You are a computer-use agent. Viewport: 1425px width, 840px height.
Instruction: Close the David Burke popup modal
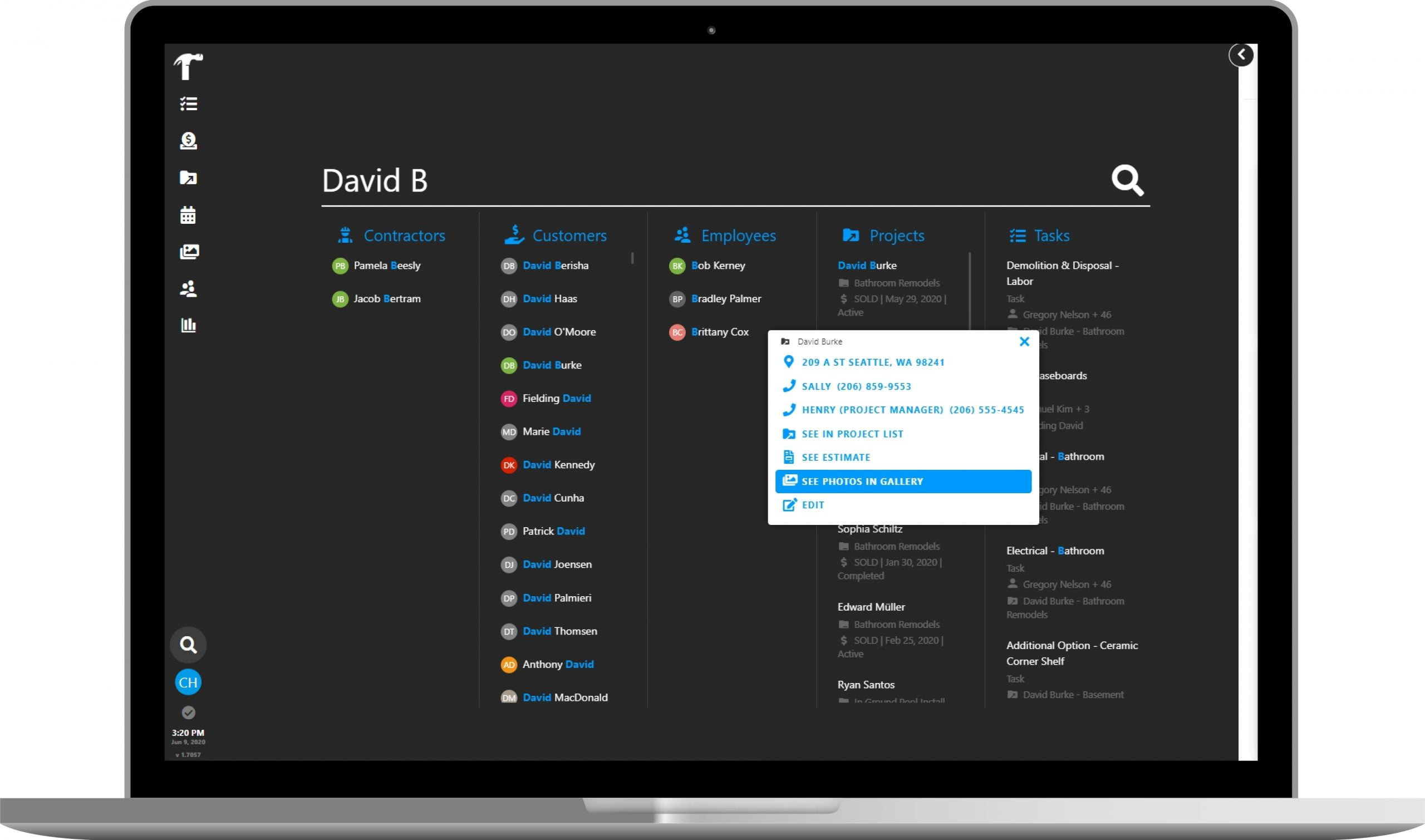1024,341
